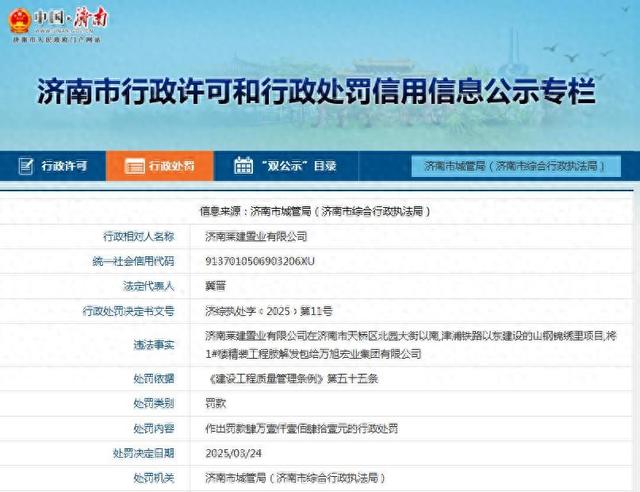Click the 处罚类别 label
Image resolution: width=640 pixels, height=492 pixels.
click(154, 403)
